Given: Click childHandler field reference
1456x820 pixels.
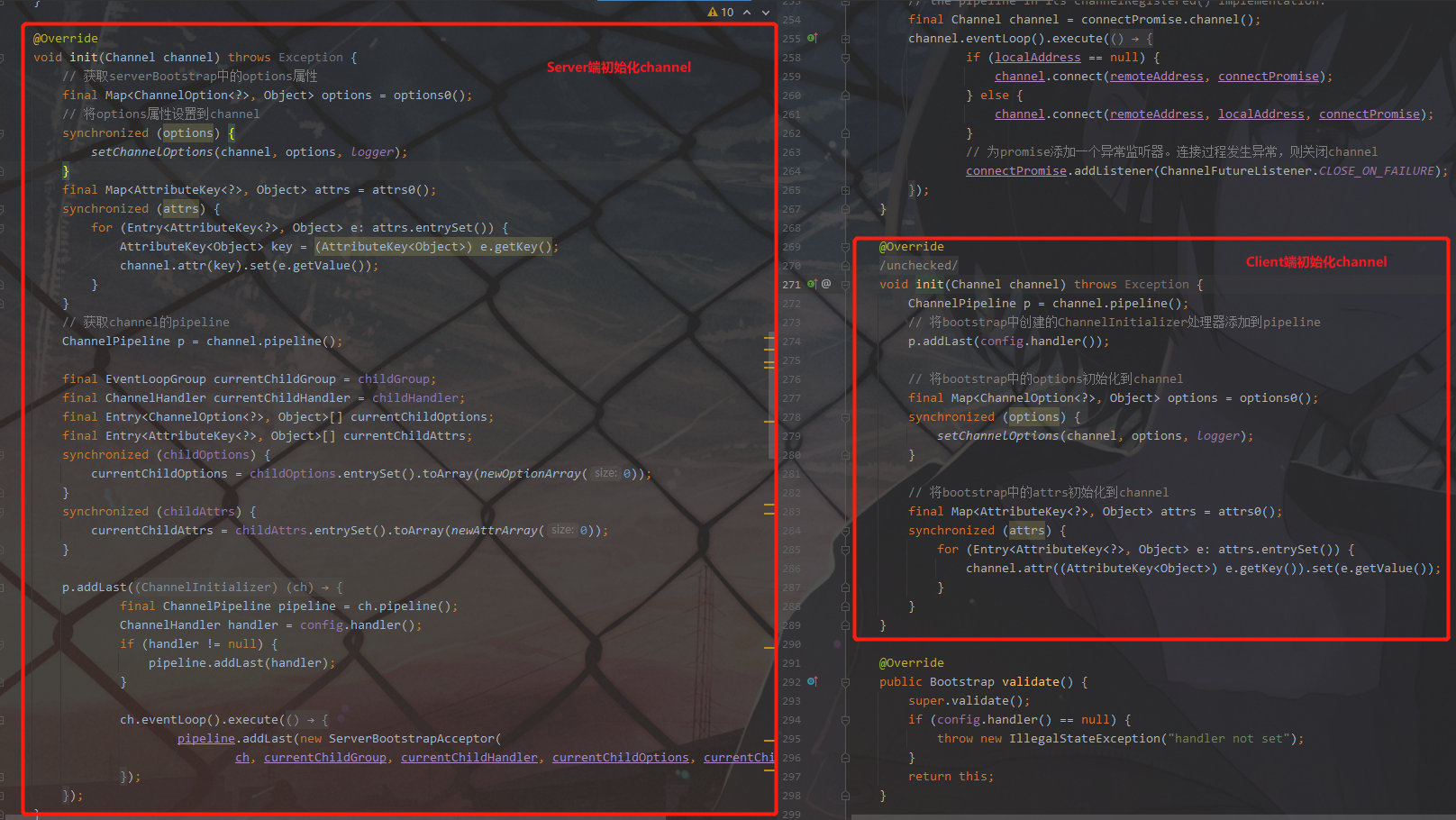Looking at the screenshot, I should pyautogui.click(x=414, y=397).
